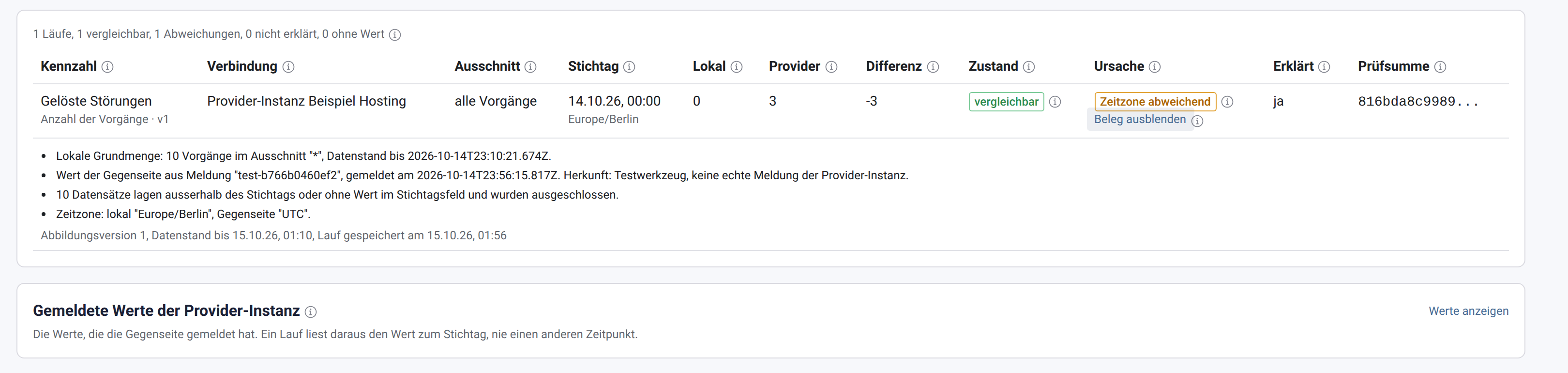This screenshot has width=1568, height=373.
Task: Click the Erklärt value ja
Action: [1278, 101]
